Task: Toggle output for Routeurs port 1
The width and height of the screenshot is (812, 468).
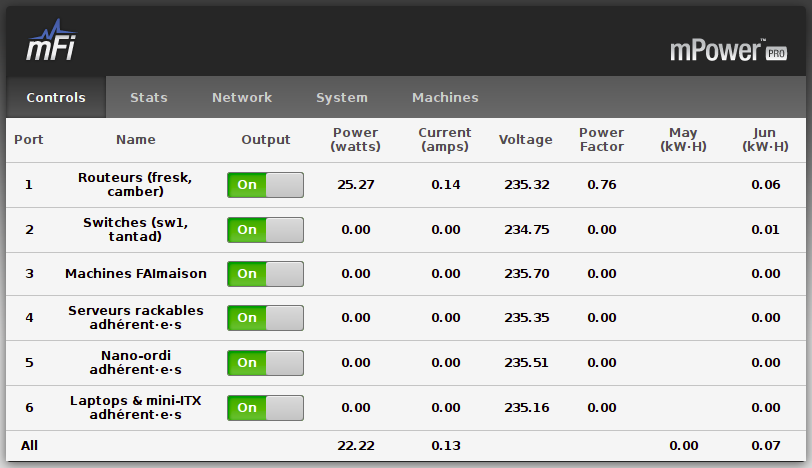Action: (265, 185)
